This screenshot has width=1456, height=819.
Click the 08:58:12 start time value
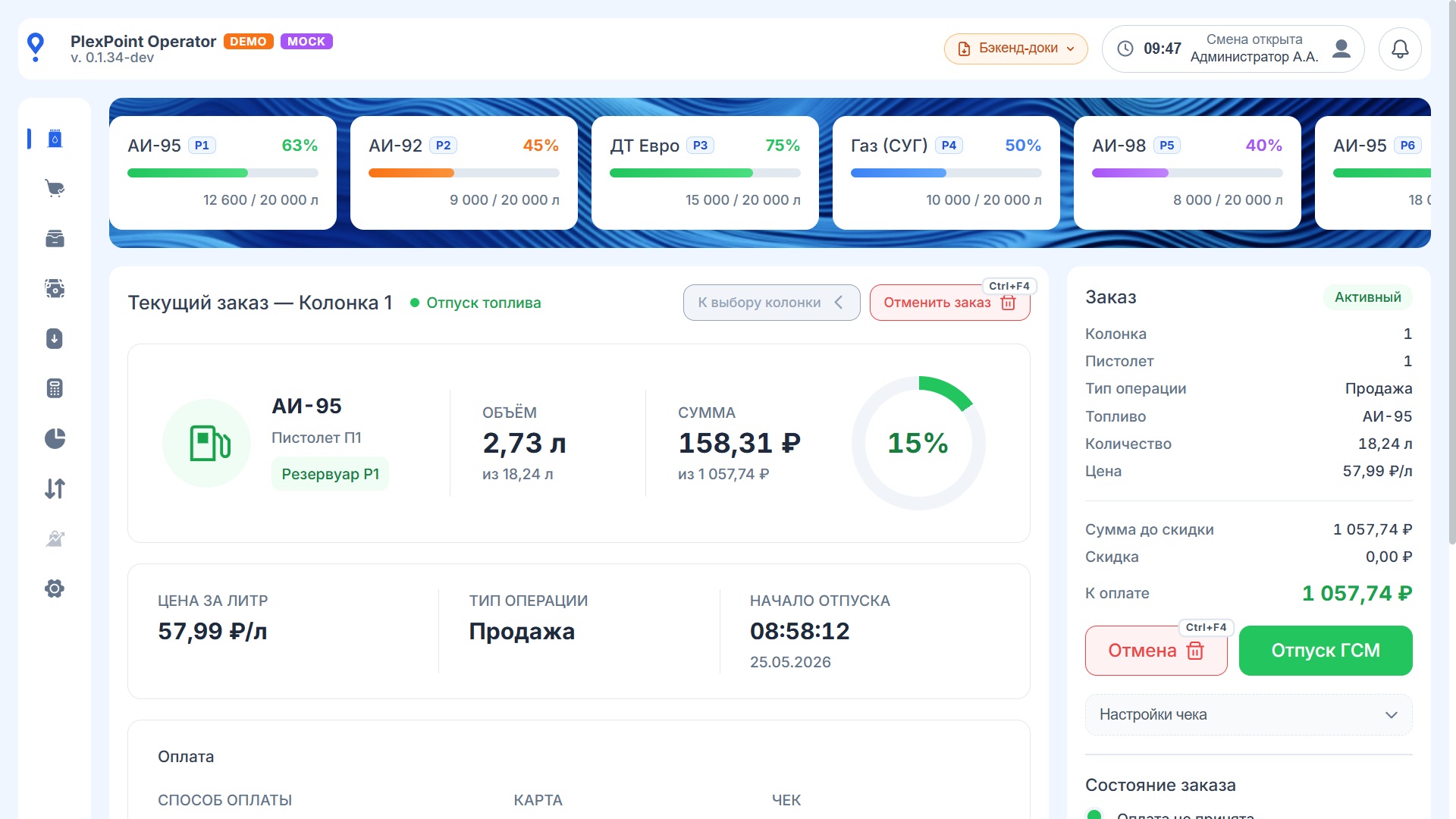[799, 631]
